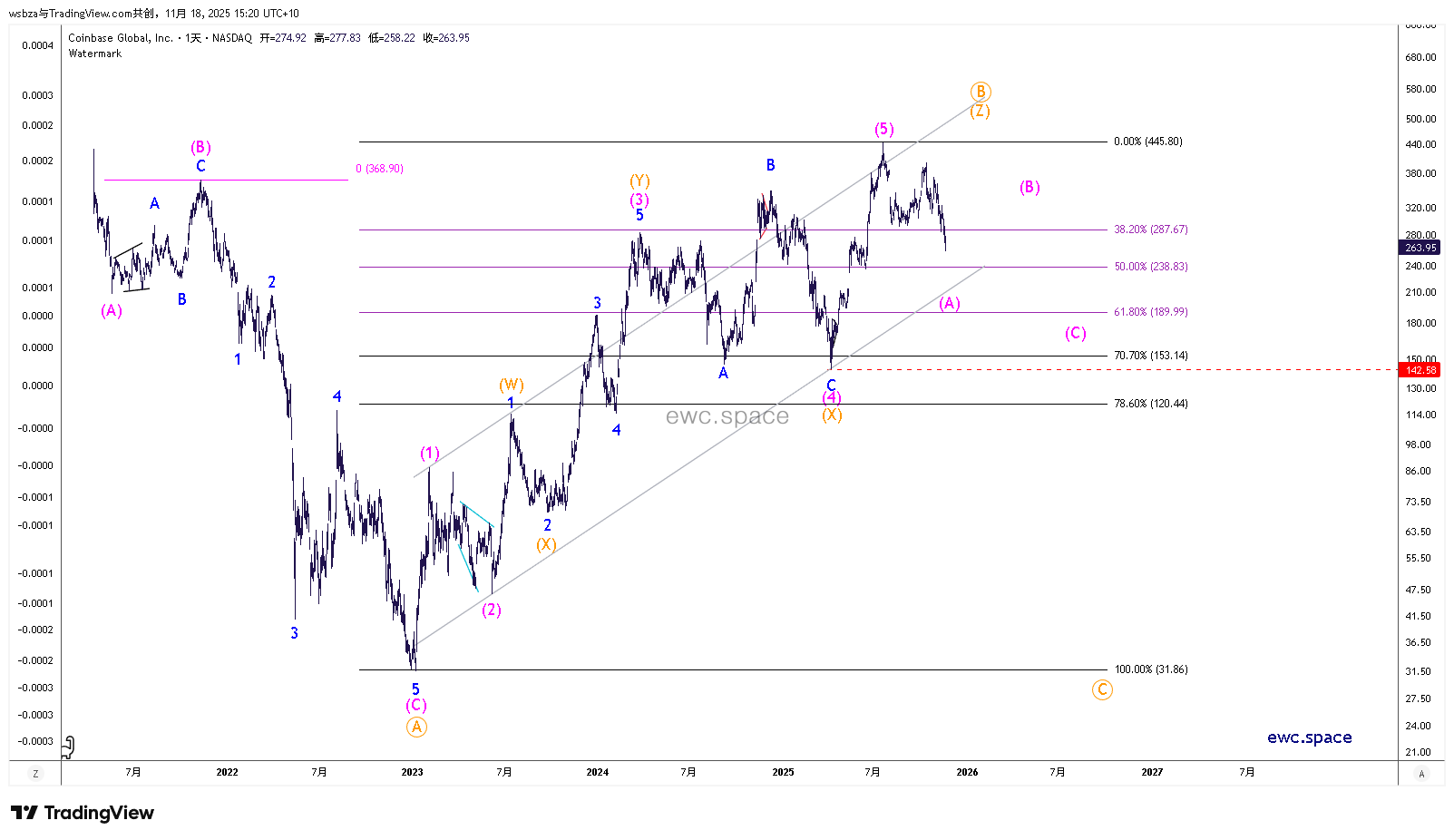Click the current price label 263.95
The image size is (1454, 840).
[x=1420, y=248]
